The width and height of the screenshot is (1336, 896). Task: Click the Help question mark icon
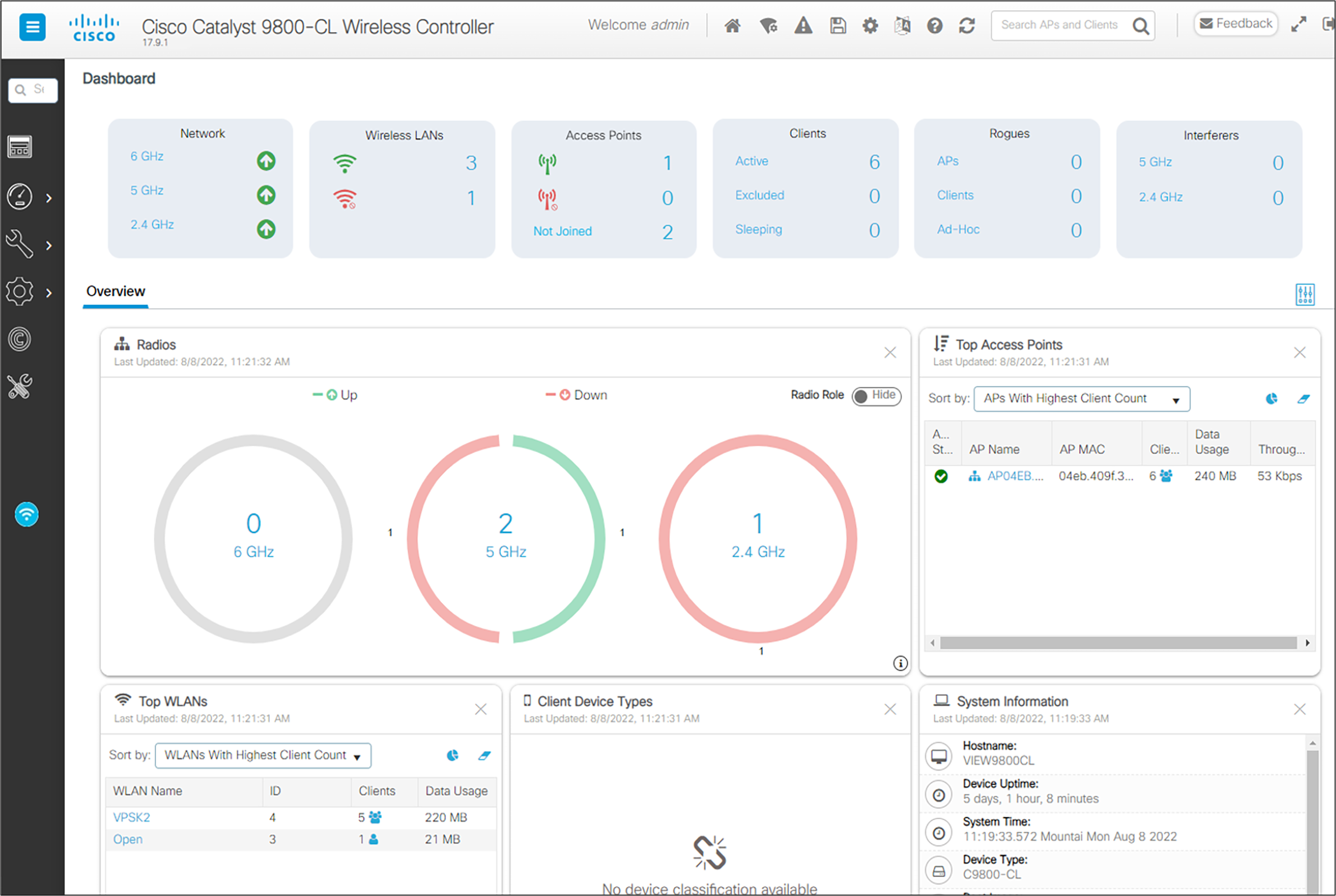(x=935, y=26)
